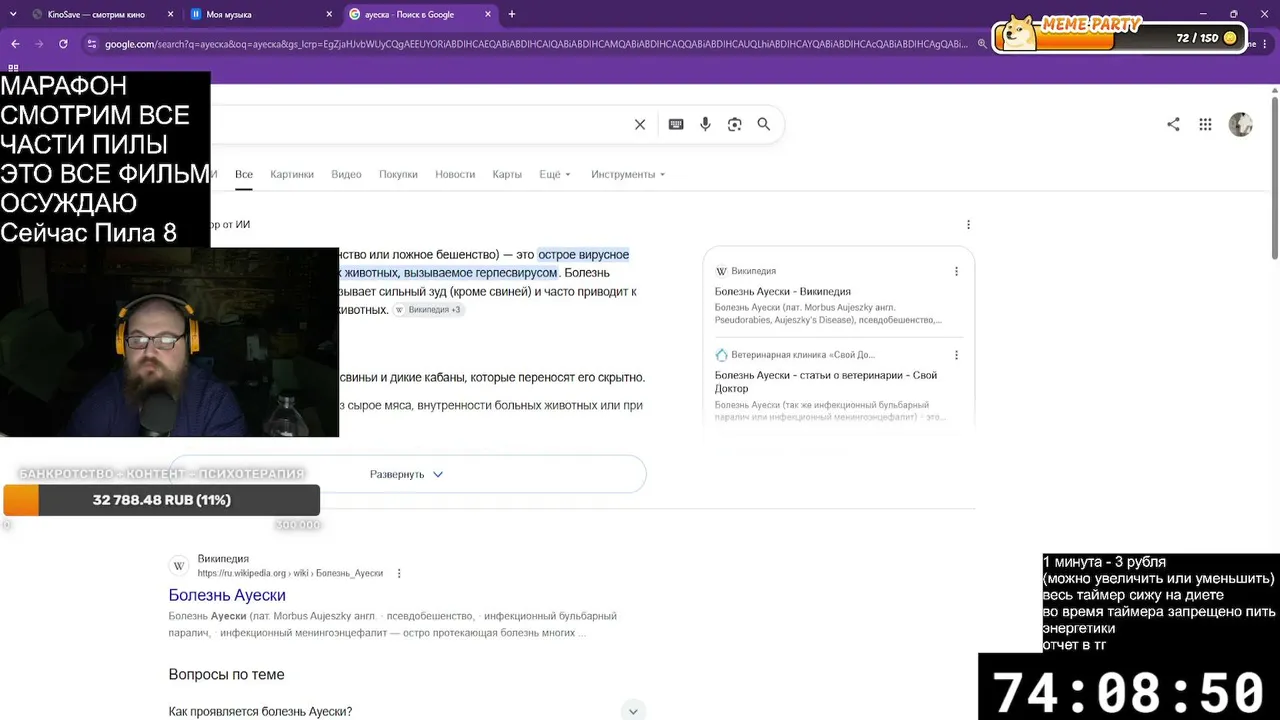Switch to the KinoSave tab
Screen dimensions: 1280x720
(100, 14)
